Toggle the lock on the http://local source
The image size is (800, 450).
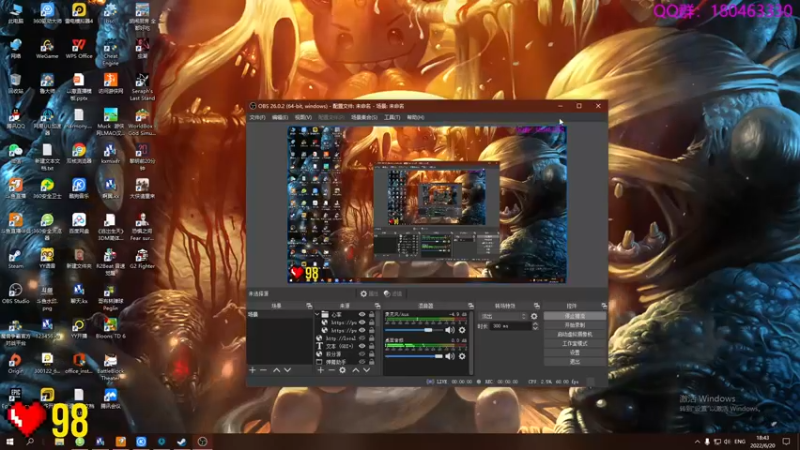[371, 338]
